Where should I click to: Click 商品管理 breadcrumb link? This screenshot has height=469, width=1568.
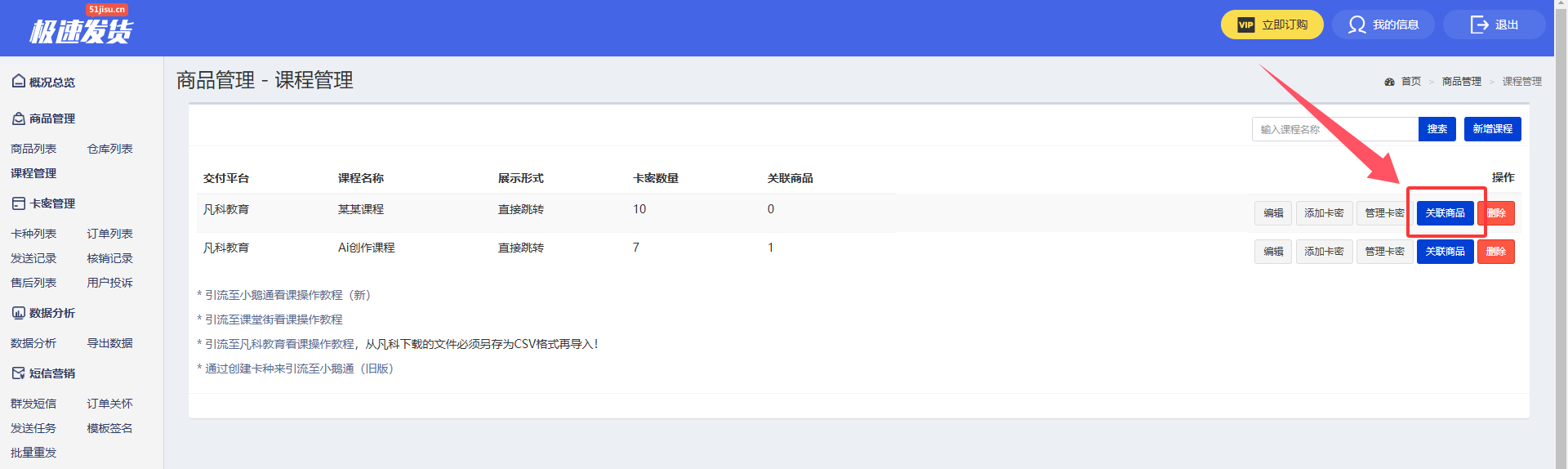click(1461, 82)
